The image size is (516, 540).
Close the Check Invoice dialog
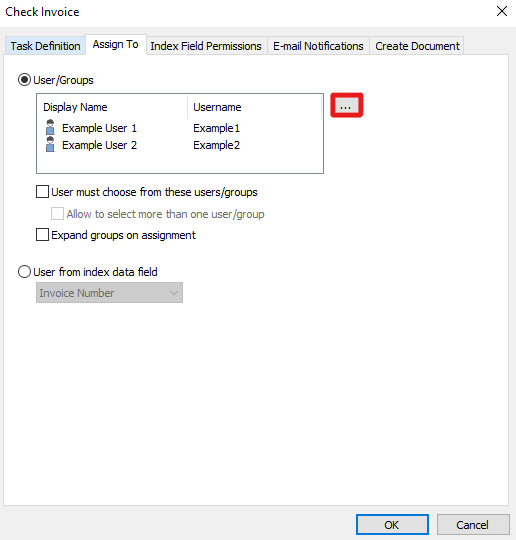coord(502,11)
